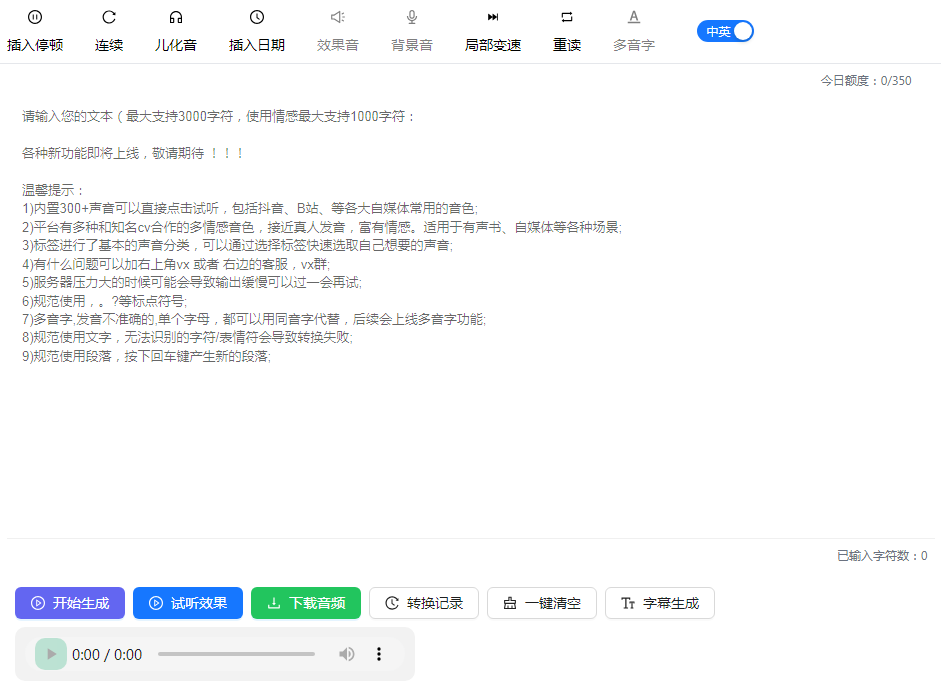Image resolution: width=941 pixels, height=681 pixels.
Task: Click the 试听效果 preview button
Action: [187, 603]
